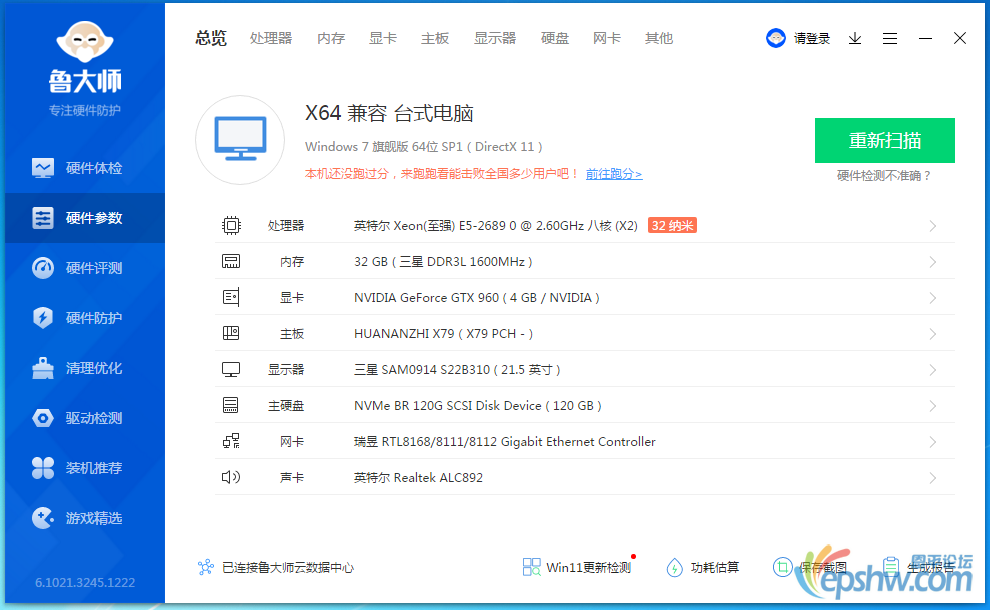Screen dimensions: 990x610
Task: Open Win11更新检测 tool
Action: pos(576,567)
